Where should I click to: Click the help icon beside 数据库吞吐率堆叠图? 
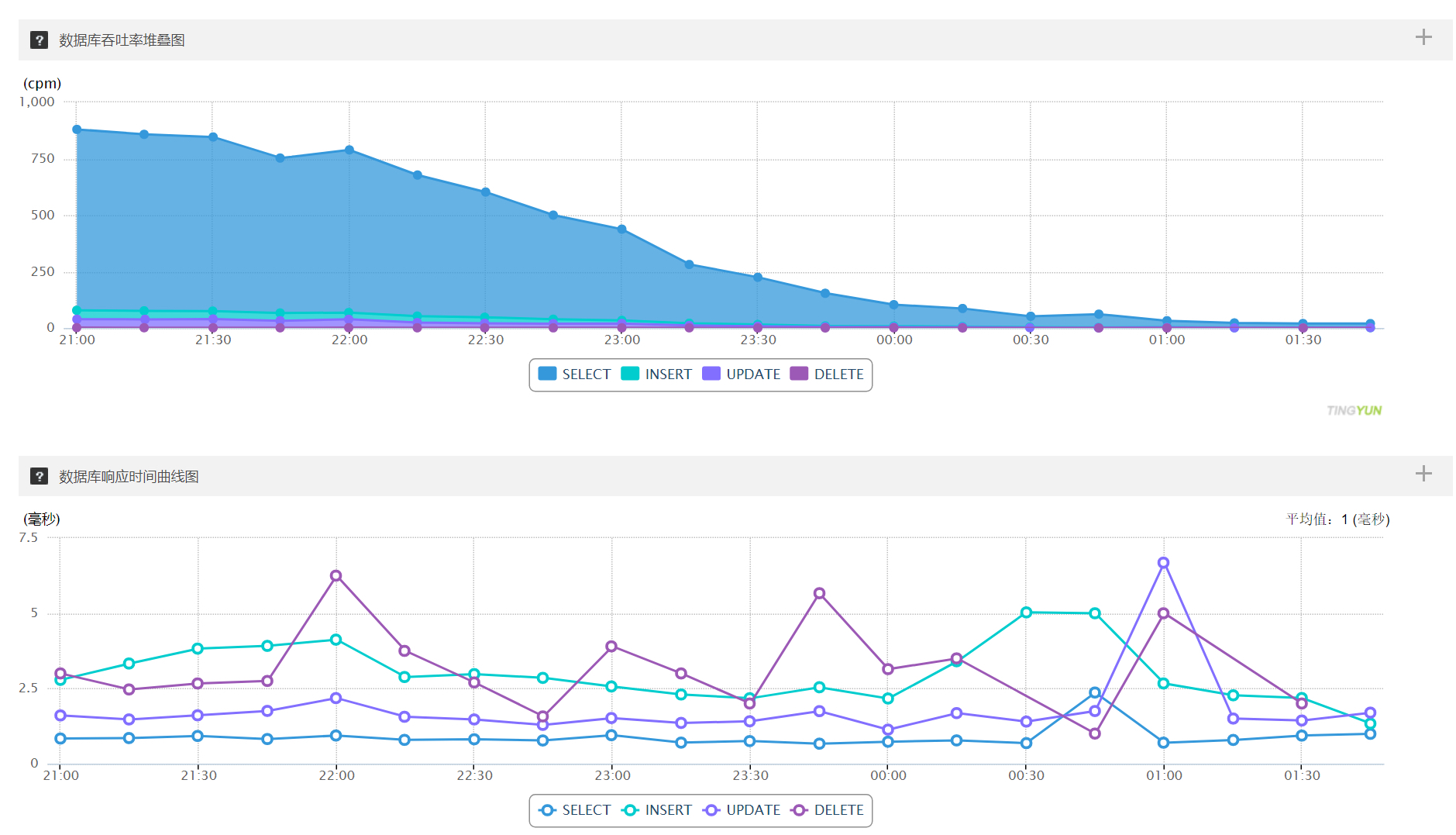point(39,40)
